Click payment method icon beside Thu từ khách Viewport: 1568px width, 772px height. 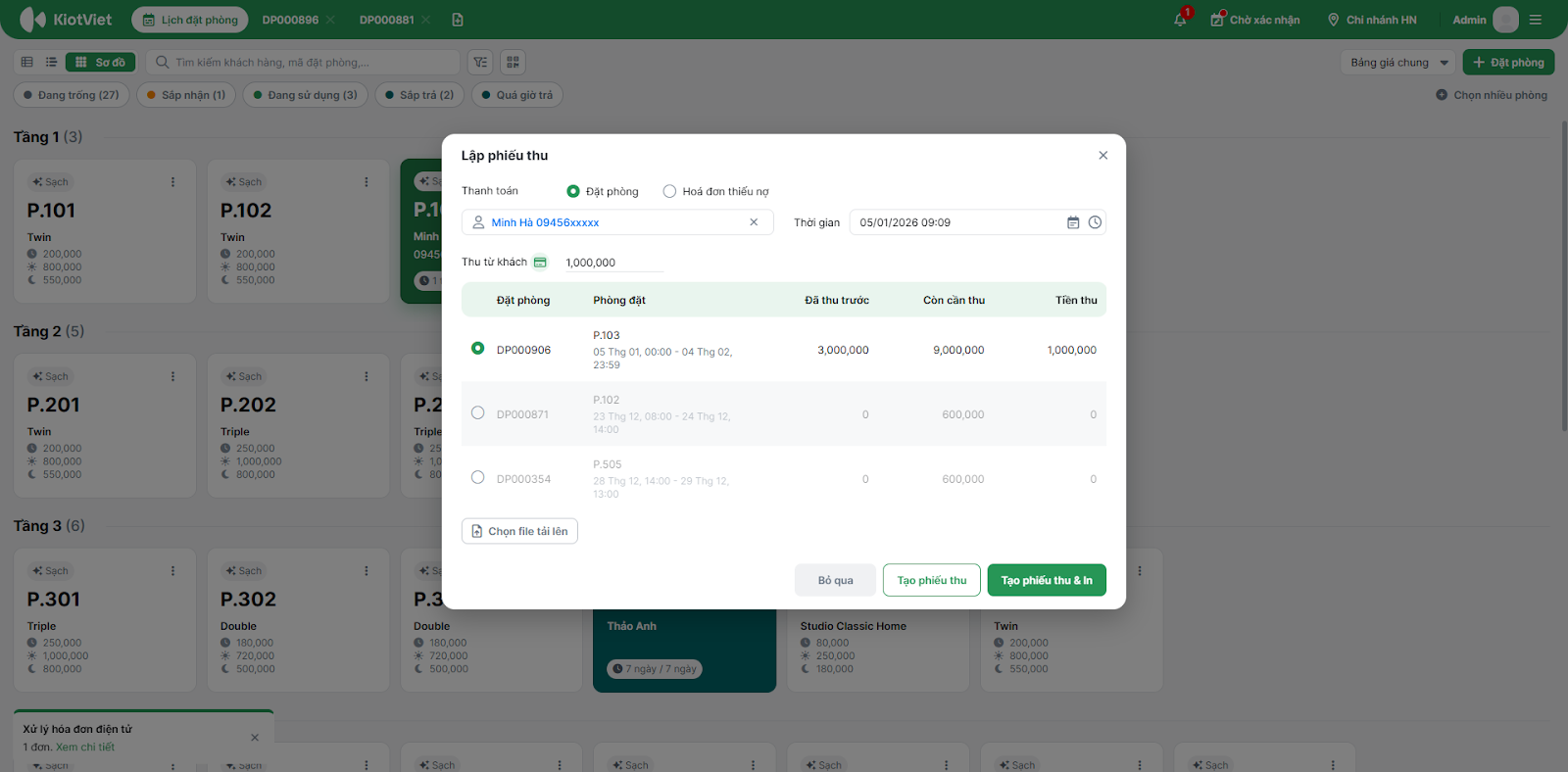click(540, 262)
